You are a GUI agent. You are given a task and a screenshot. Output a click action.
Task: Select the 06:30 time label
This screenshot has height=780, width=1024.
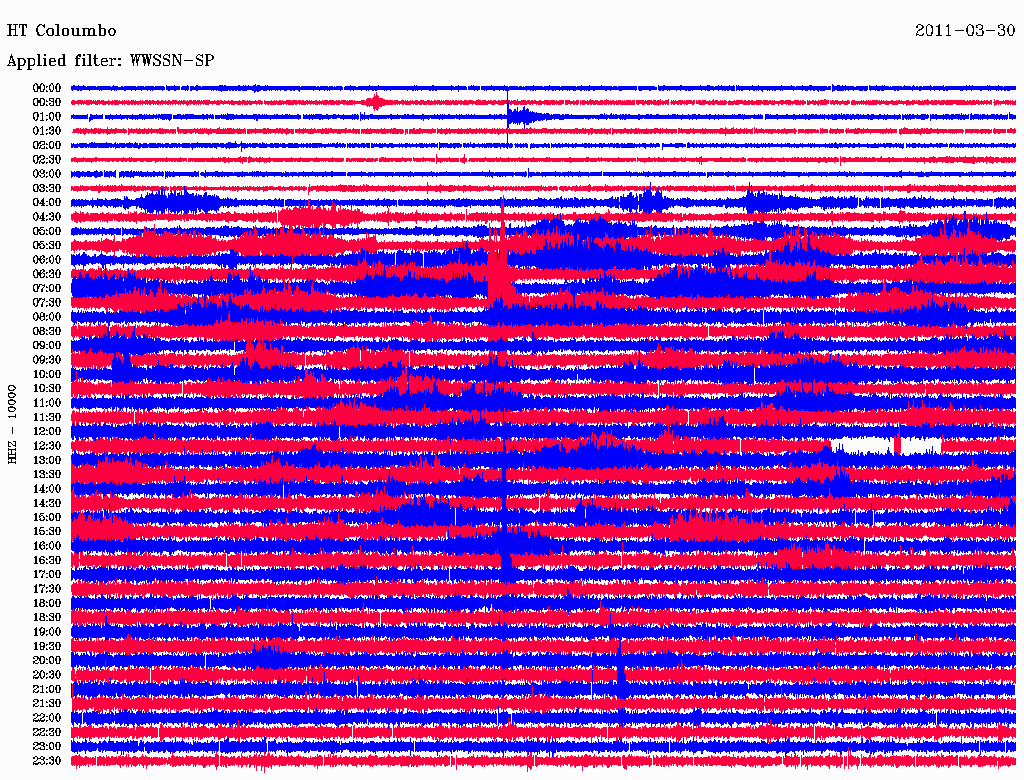tap(46, 274)
